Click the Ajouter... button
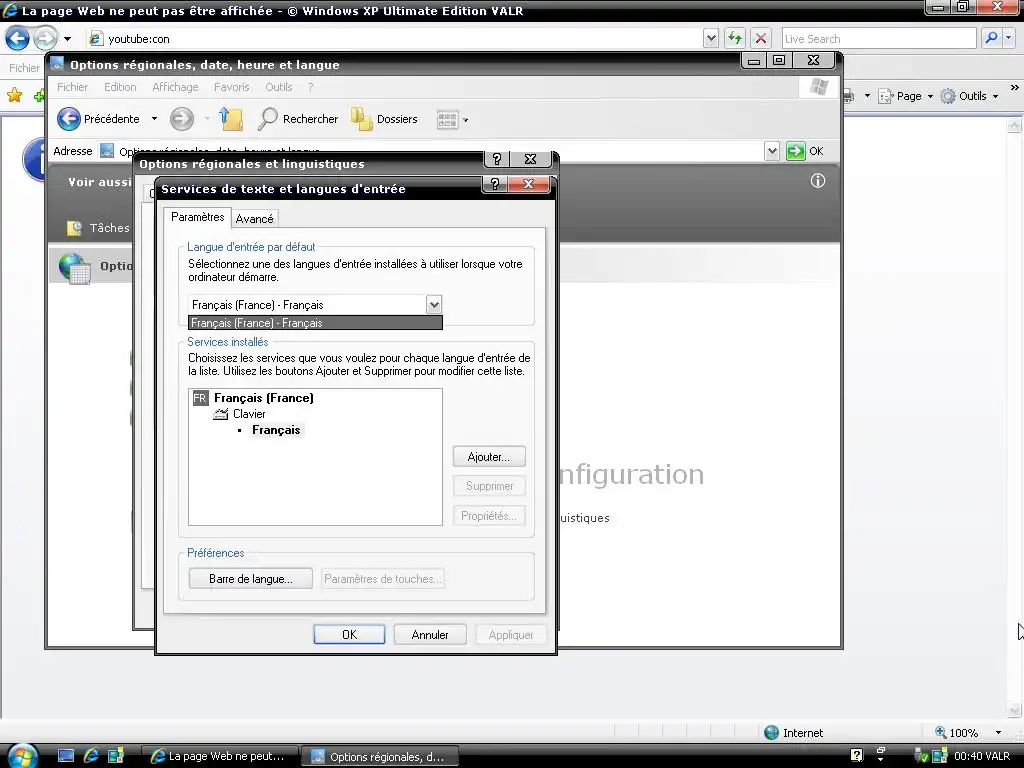This screenshot has height=768, width=1024. (488, 456)
